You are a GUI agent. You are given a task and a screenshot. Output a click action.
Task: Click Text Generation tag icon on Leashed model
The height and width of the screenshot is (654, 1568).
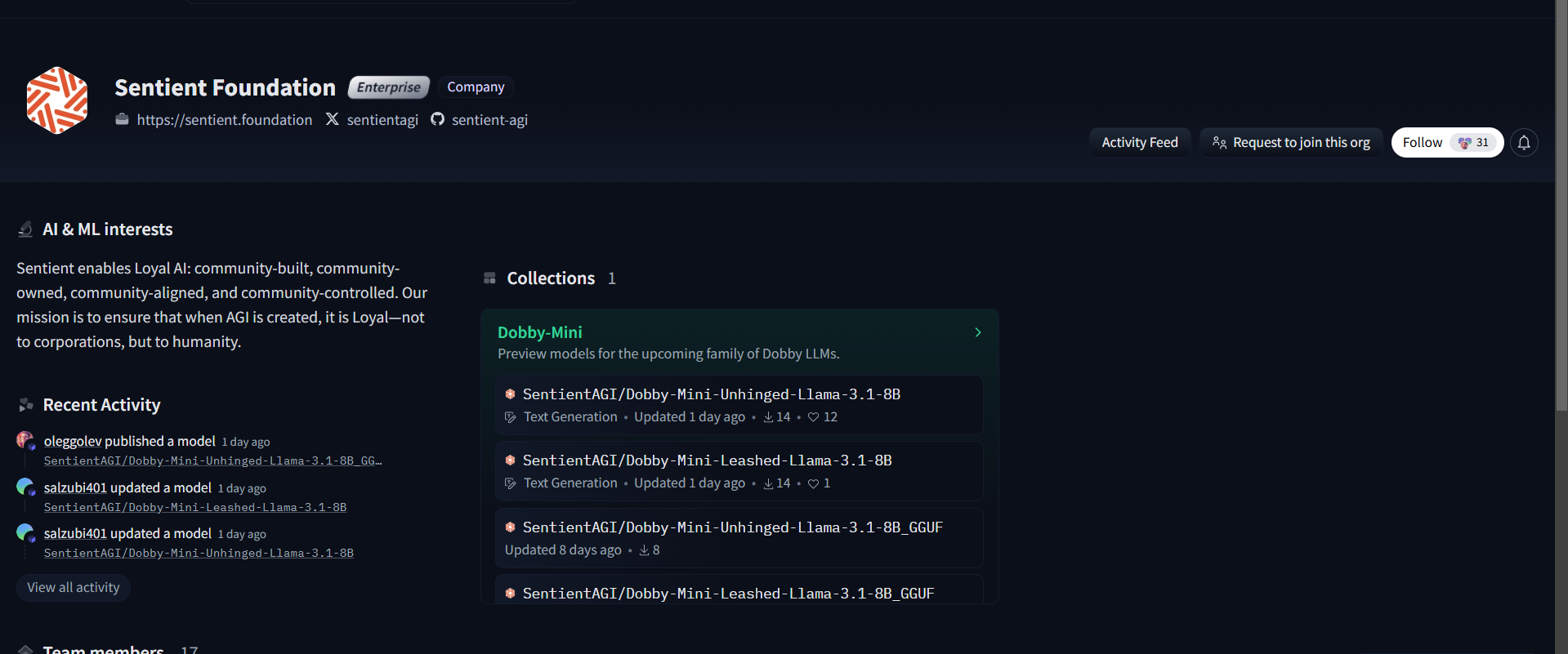(x=511, y=483)
